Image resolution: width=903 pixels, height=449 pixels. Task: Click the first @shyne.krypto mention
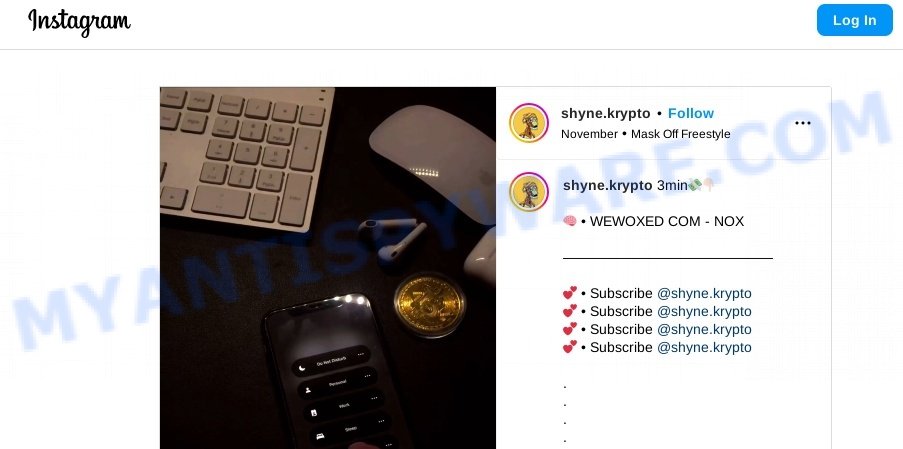pos(704,294)
